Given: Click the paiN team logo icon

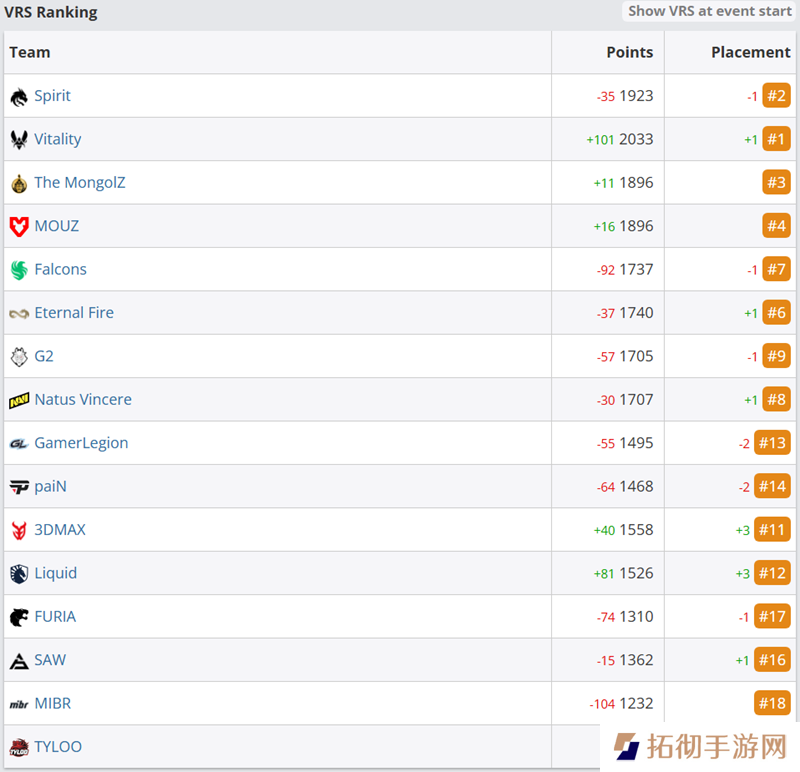Looking at the screenshot, I should [19, 487].
